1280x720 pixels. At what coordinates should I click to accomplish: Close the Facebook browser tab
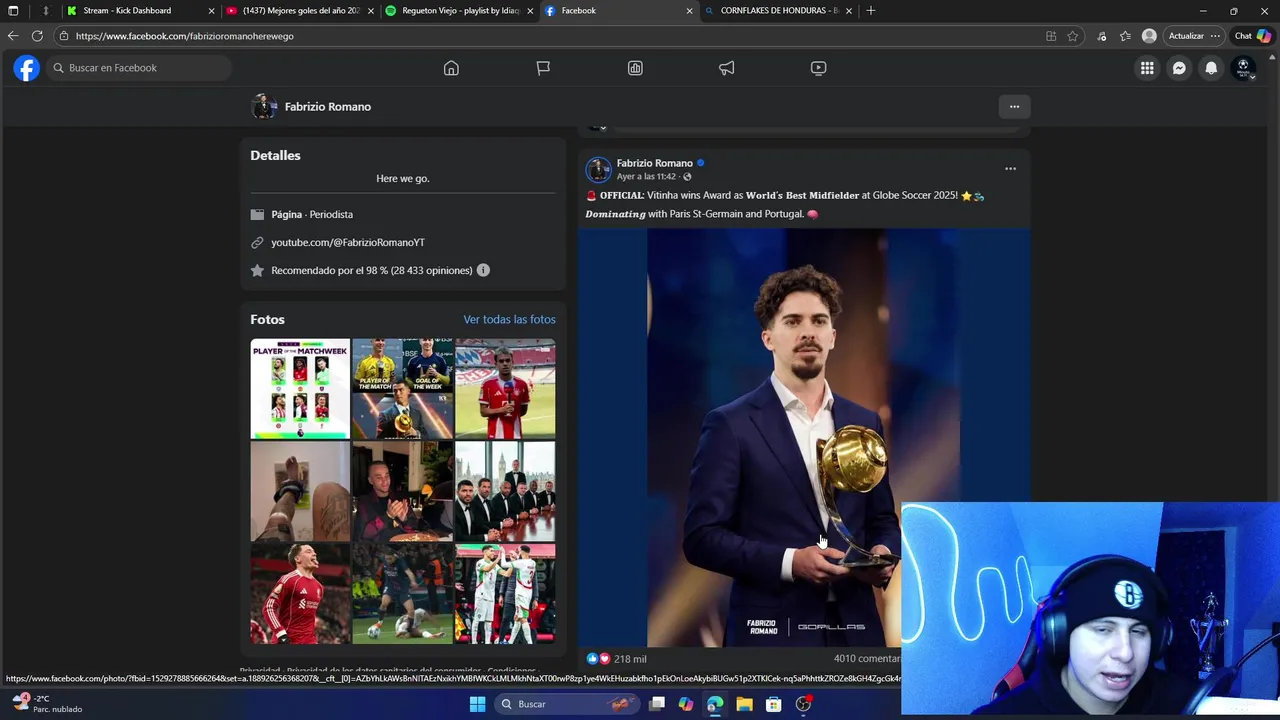[x=689, y=11]
